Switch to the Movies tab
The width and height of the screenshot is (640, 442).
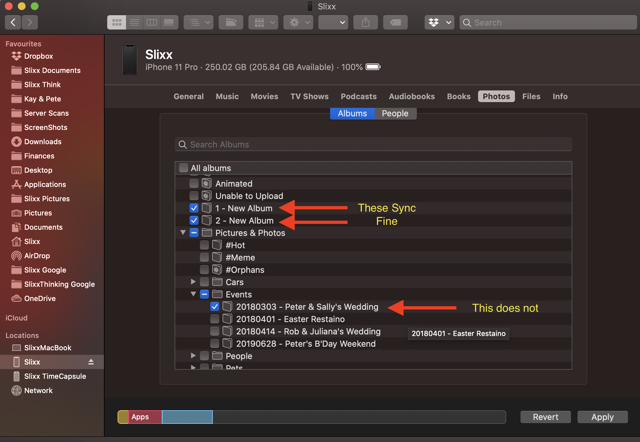264,96
